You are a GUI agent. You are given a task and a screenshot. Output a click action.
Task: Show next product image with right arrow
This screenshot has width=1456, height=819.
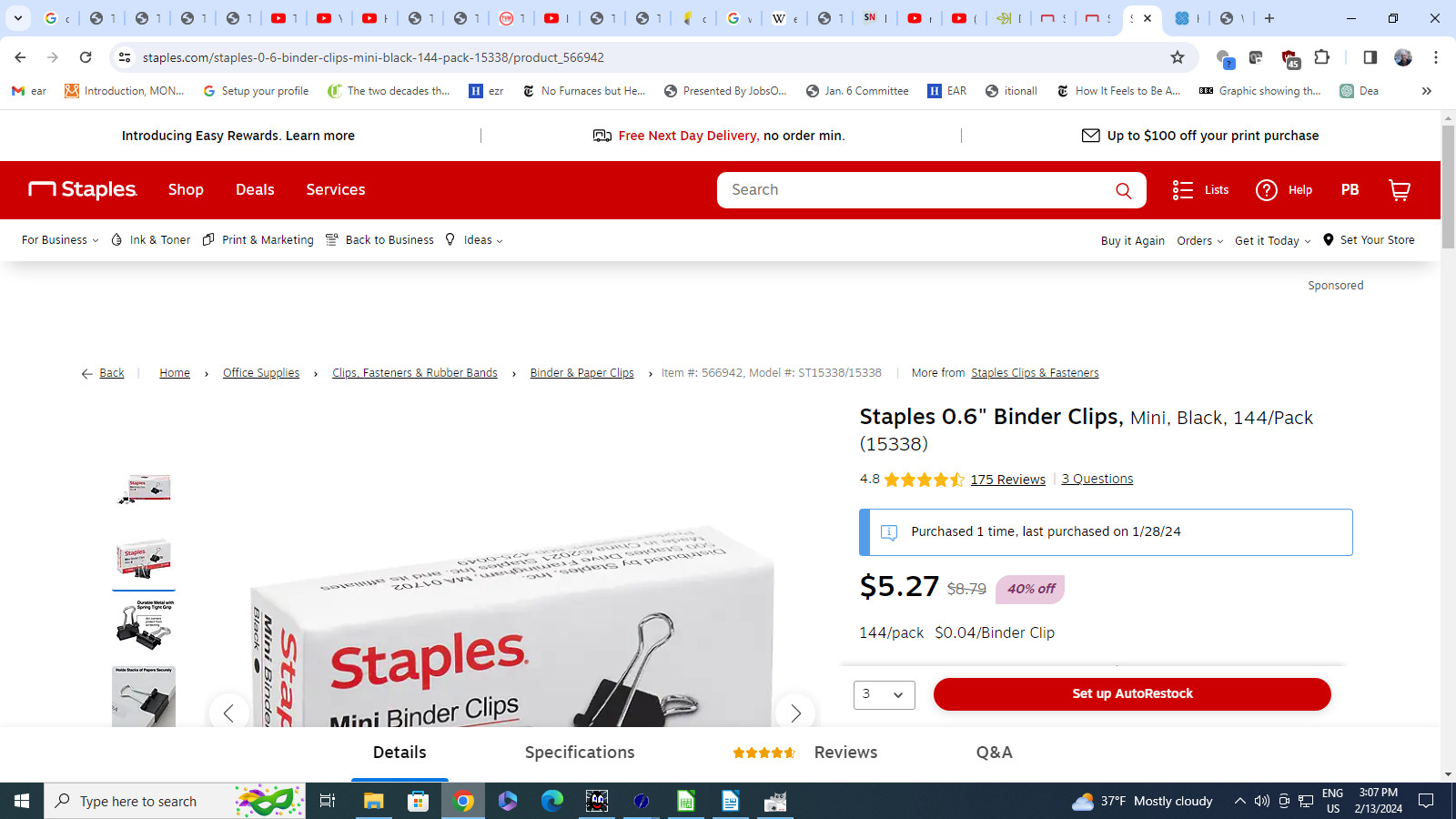pyautogui.click(x=795, y=713)
